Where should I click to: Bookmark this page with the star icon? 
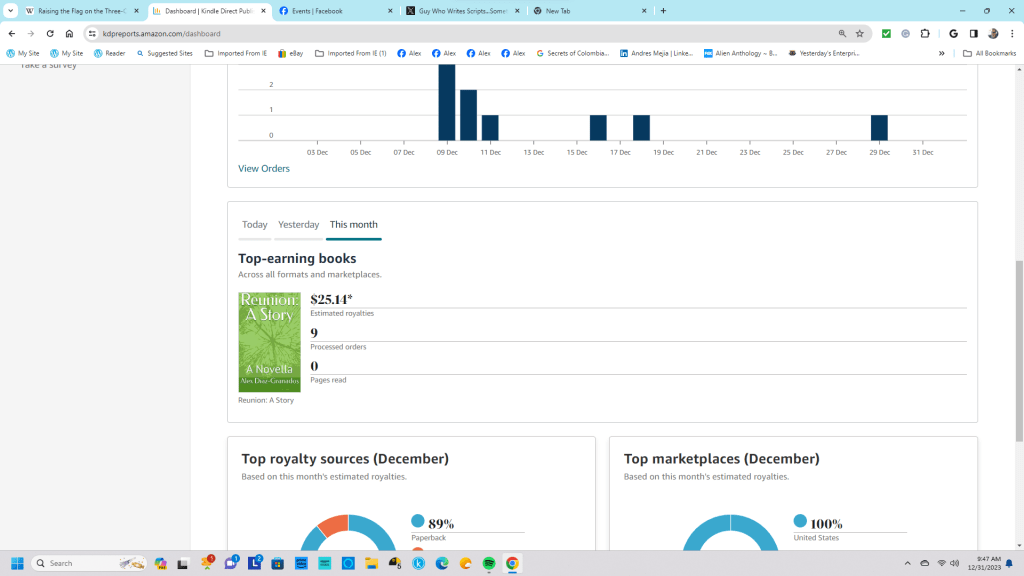[x=859, y=33]
